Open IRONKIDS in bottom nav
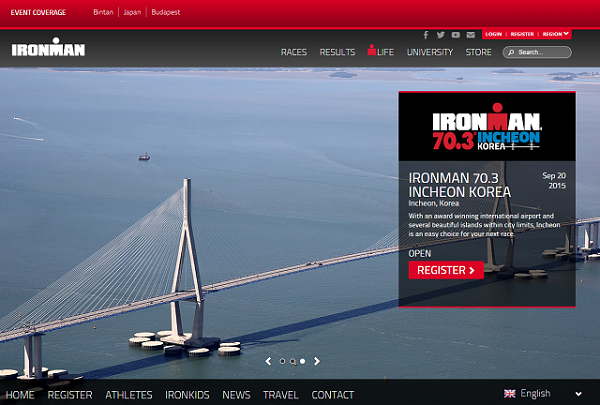The height and width of the screenshot is (405, 600). pyautogui.click(x=187, y=395)
